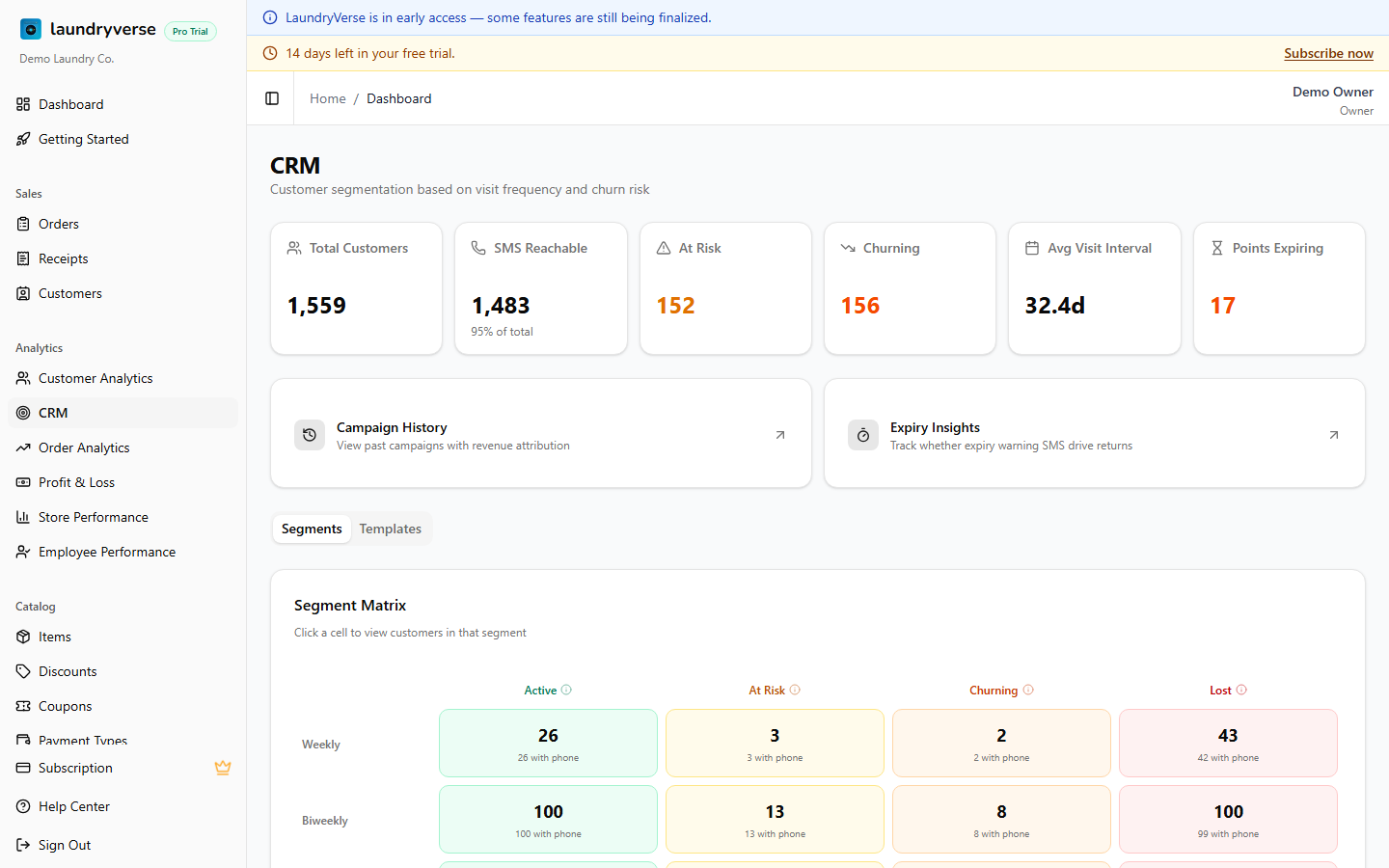Viewport: 1389px width, 868px height.
Task: Click the Churning value 156
Action: click(x=860, y=306)
